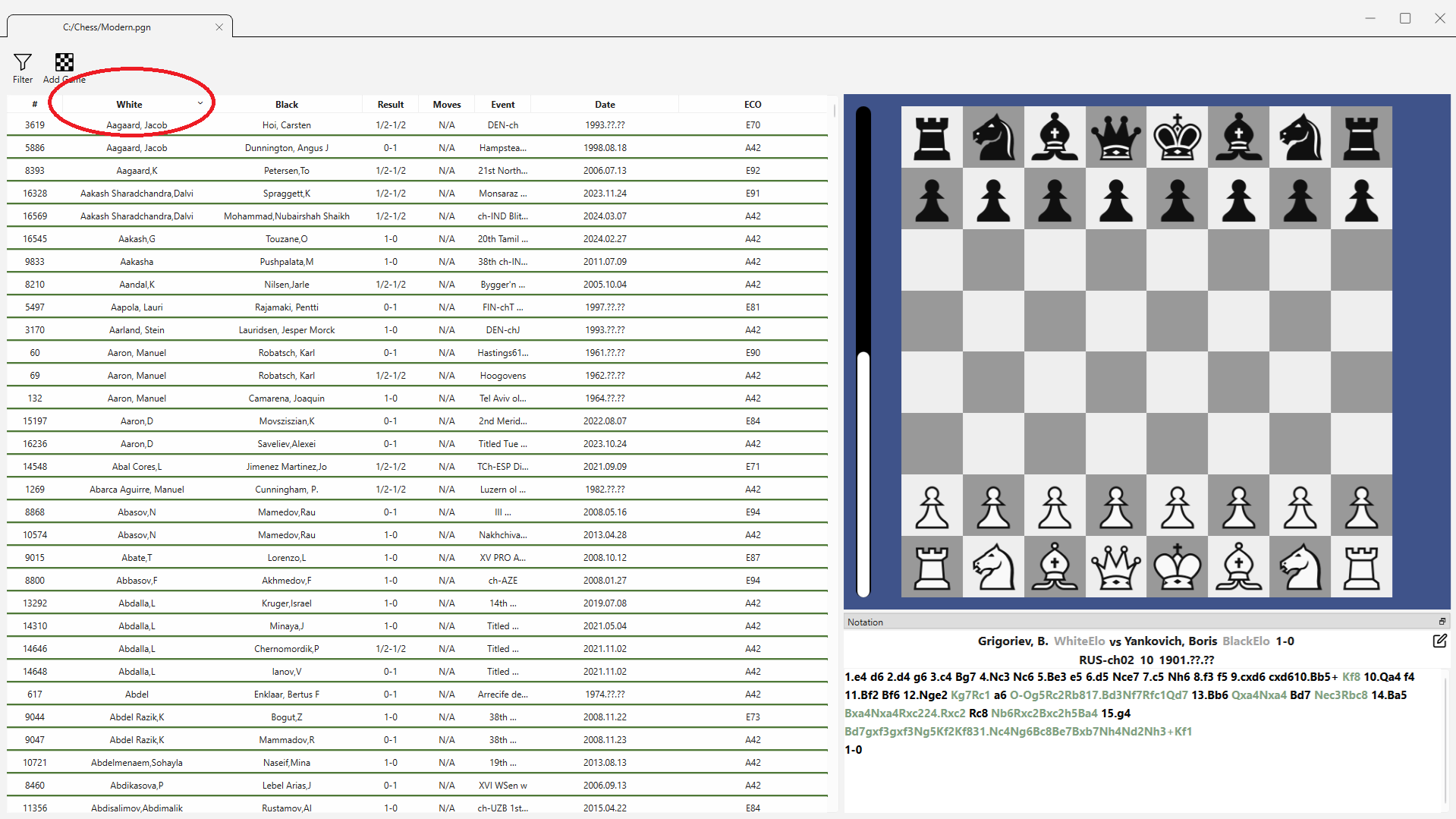Jump to move 13.Bb6 in notation
The image size is (1456, 819).
(x=1209, y=695)
